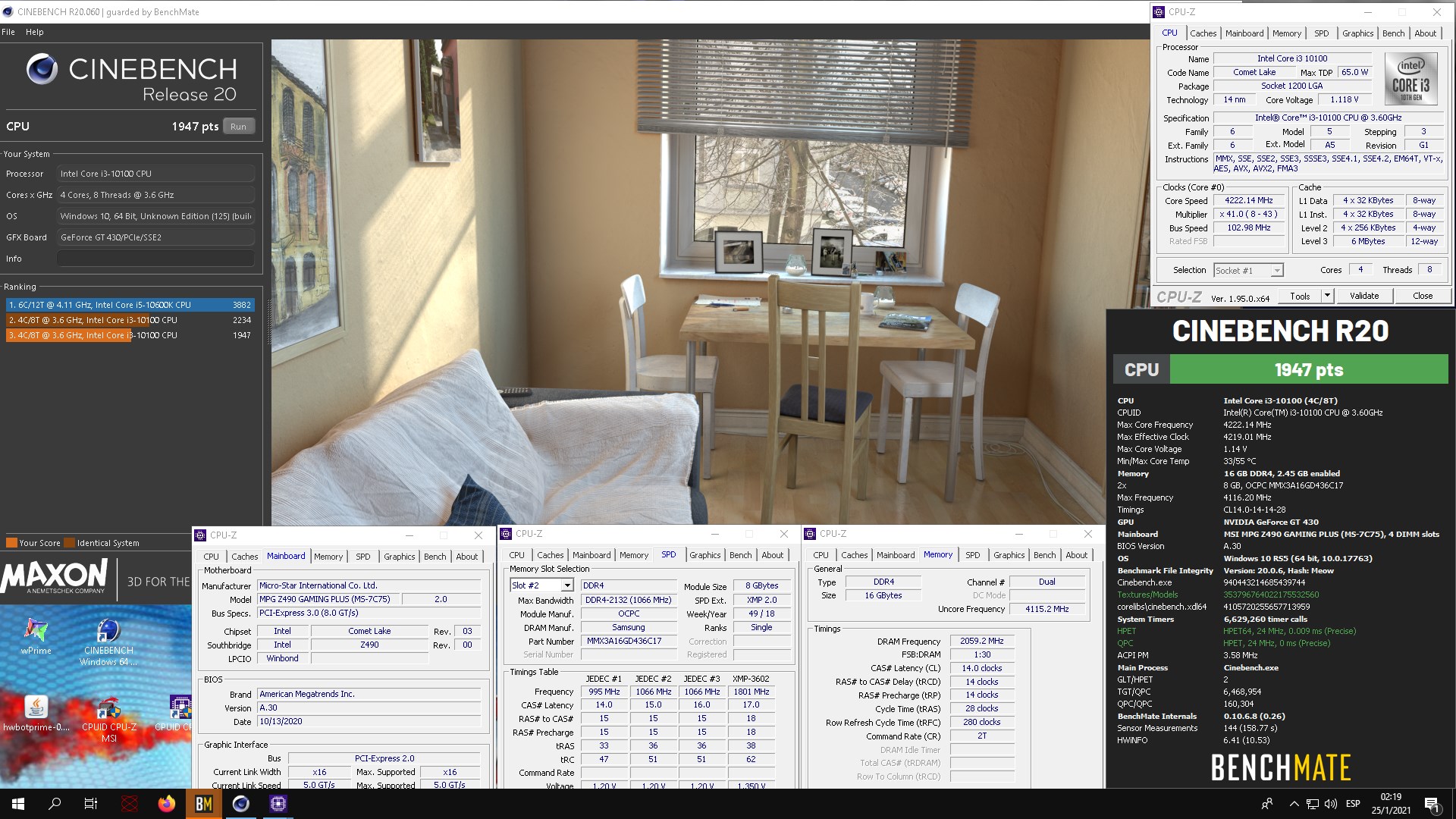
Task: Click the BIOS Date value 10/13/2020
Action: click(369, 722)
